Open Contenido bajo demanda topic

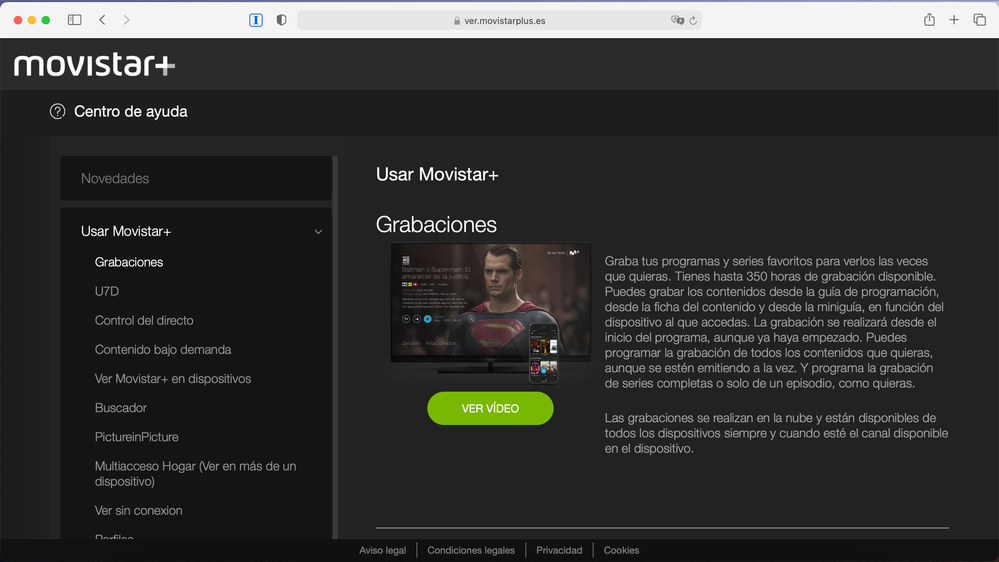coord(162,350)
